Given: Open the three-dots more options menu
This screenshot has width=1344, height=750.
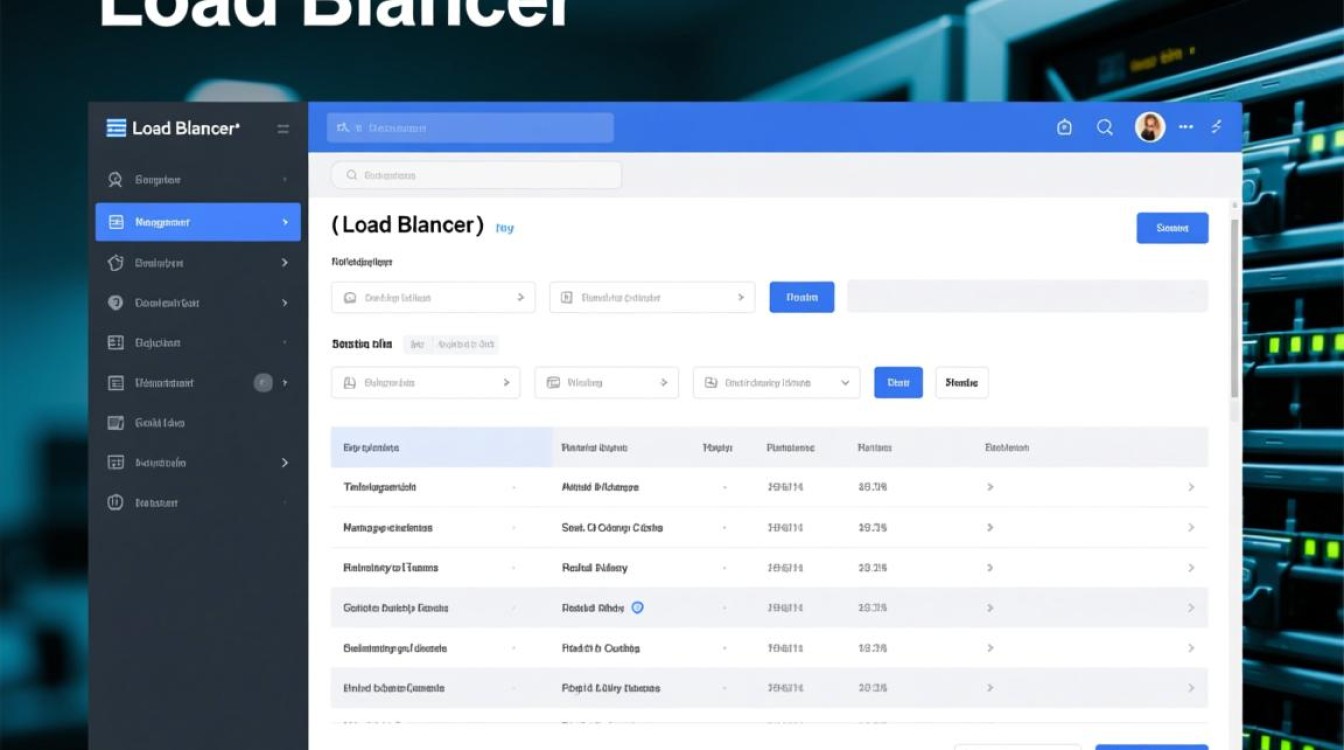Looking at the screenshot, I should coord(1186,127).
